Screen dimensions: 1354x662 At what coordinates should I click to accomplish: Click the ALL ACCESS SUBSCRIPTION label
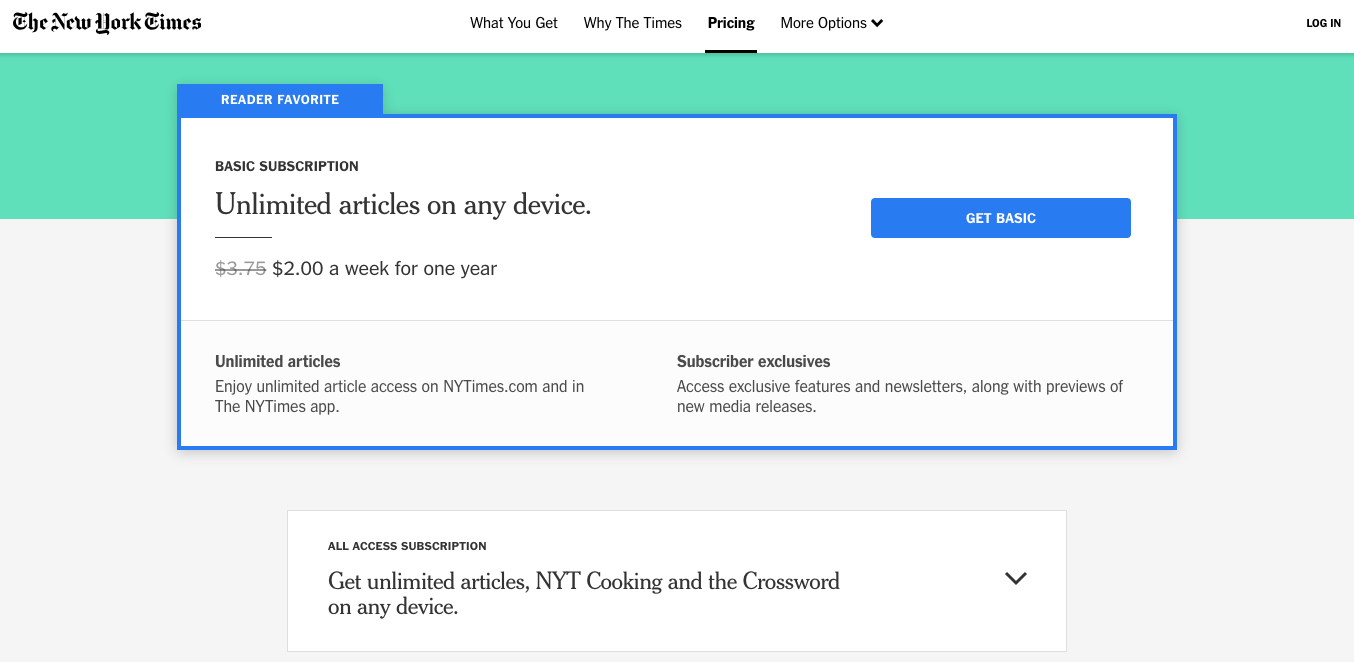tap(407, 546)
